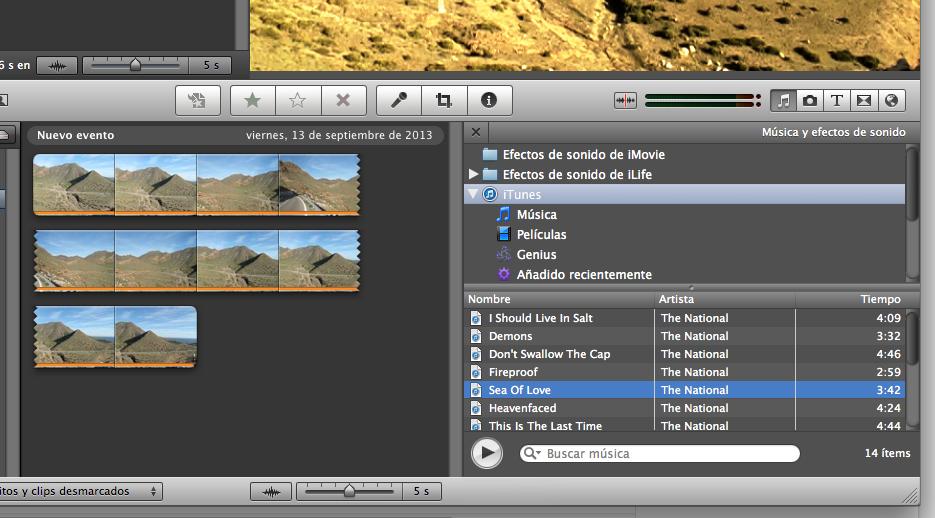Viewport: 935px width, 518px height.
Task: Toggle the titles browser T button
Action: pos(836,100)
